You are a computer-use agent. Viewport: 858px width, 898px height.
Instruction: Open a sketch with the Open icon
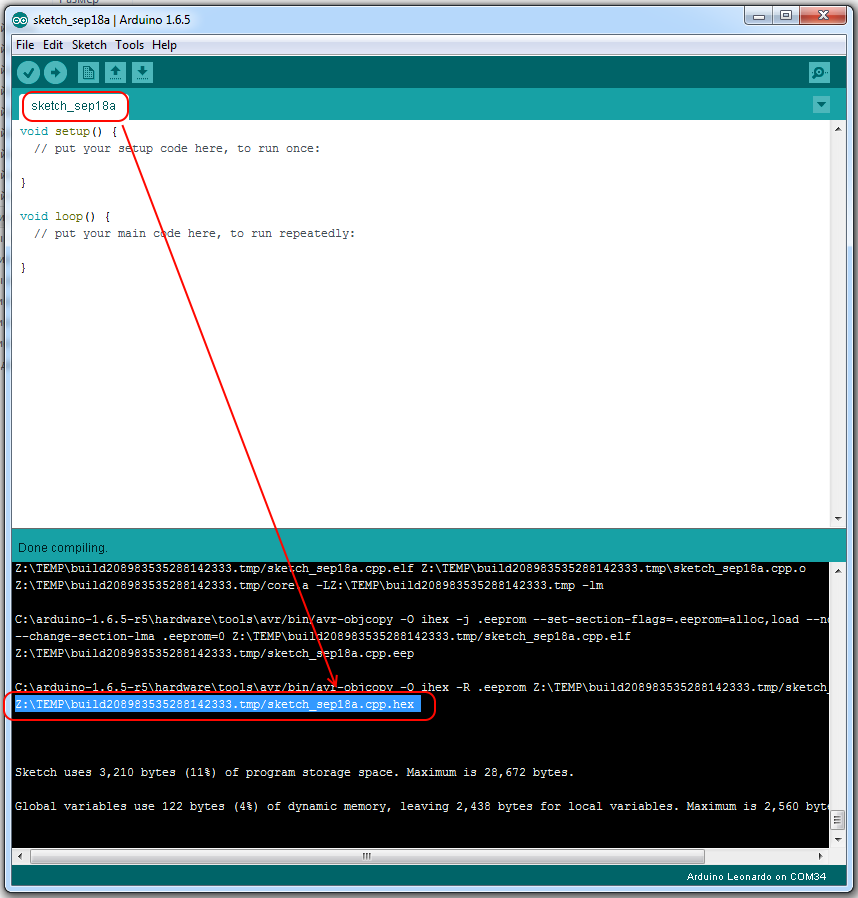point(115,73)
